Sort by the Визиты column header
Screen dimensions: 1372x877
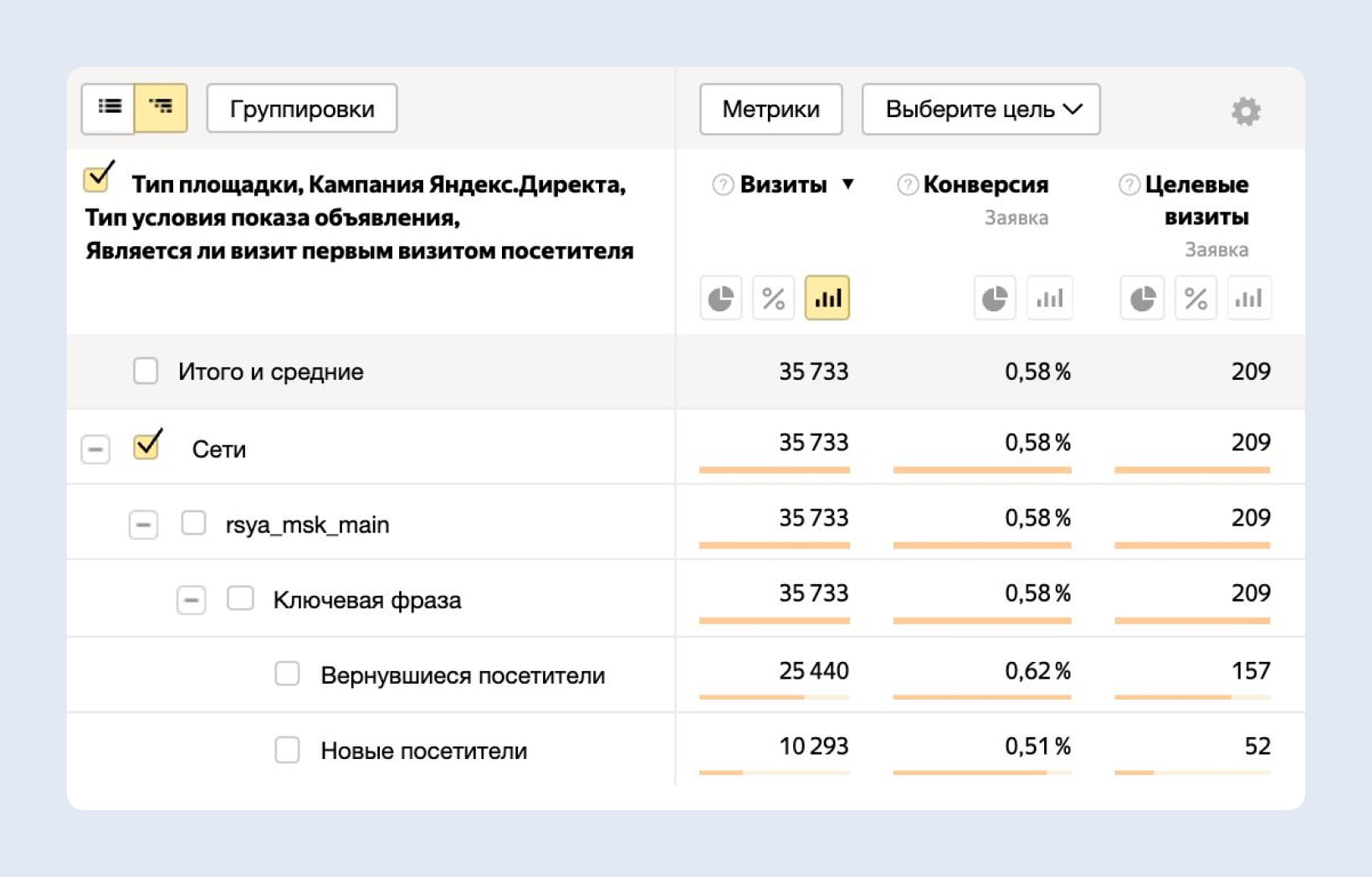coord(783,184)
